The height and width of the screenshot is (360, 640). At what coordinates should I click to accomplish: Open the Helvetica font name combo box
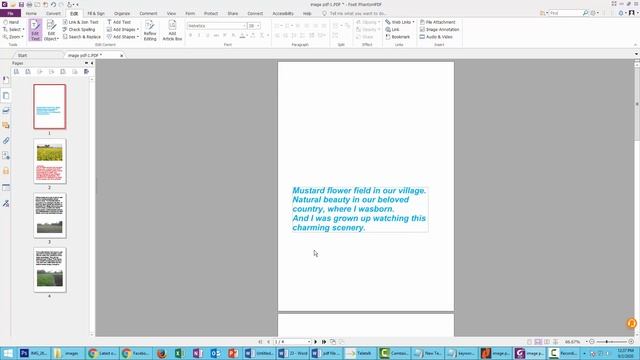217,26
